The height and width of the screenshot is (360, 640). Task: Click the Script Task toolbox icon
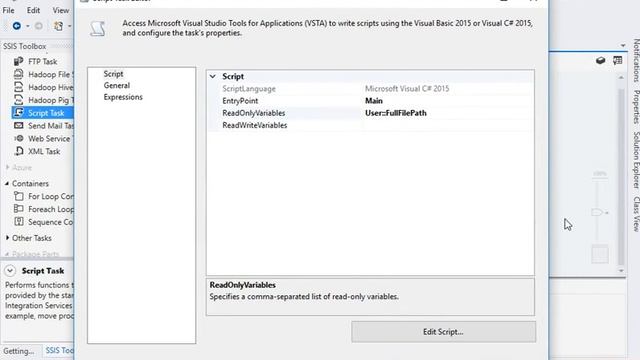18,113
